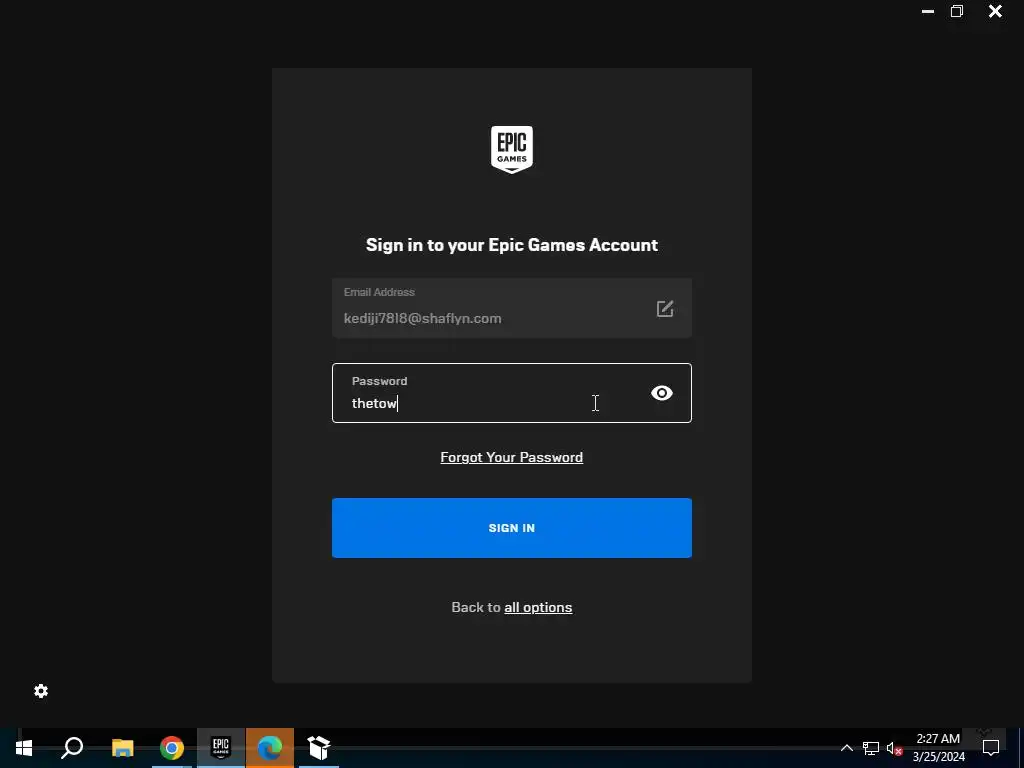1024x768 pixels.
Task: Click into the Password field
Action: [511, 393]
